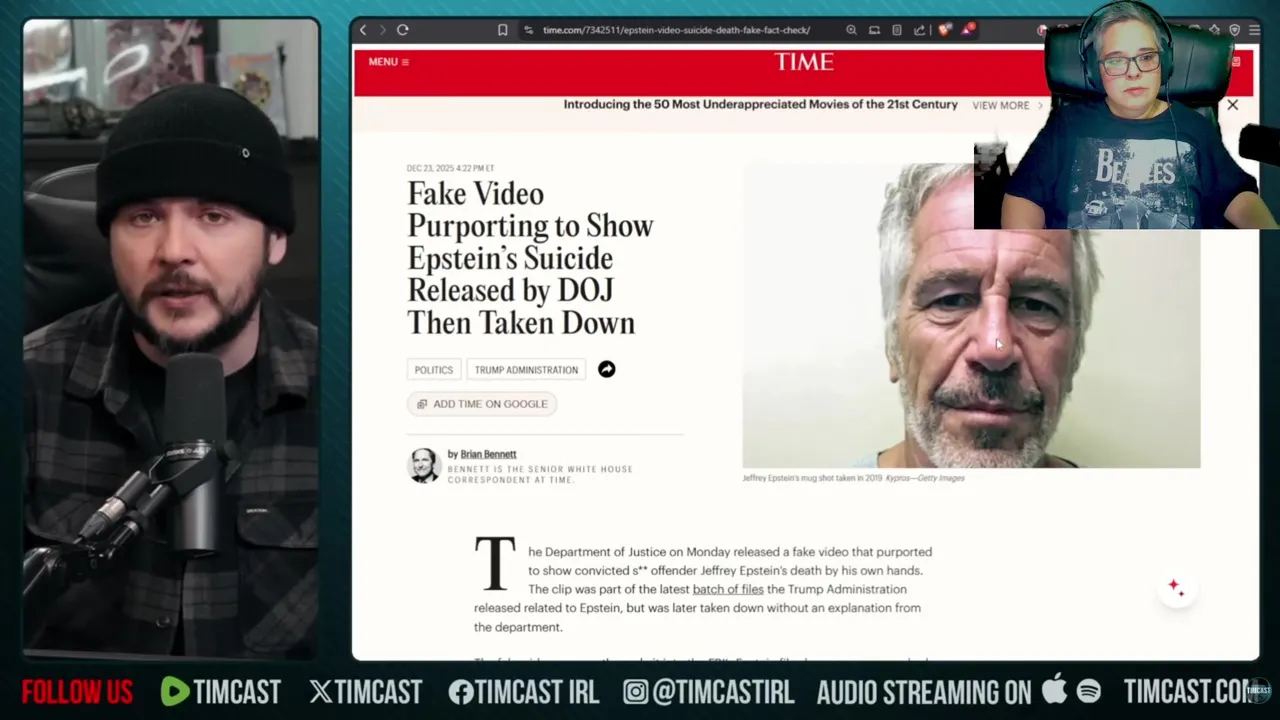Open the TRUMP ADMINISTRATION tag
1280x720 pixels.
click(x=526, y=370)
